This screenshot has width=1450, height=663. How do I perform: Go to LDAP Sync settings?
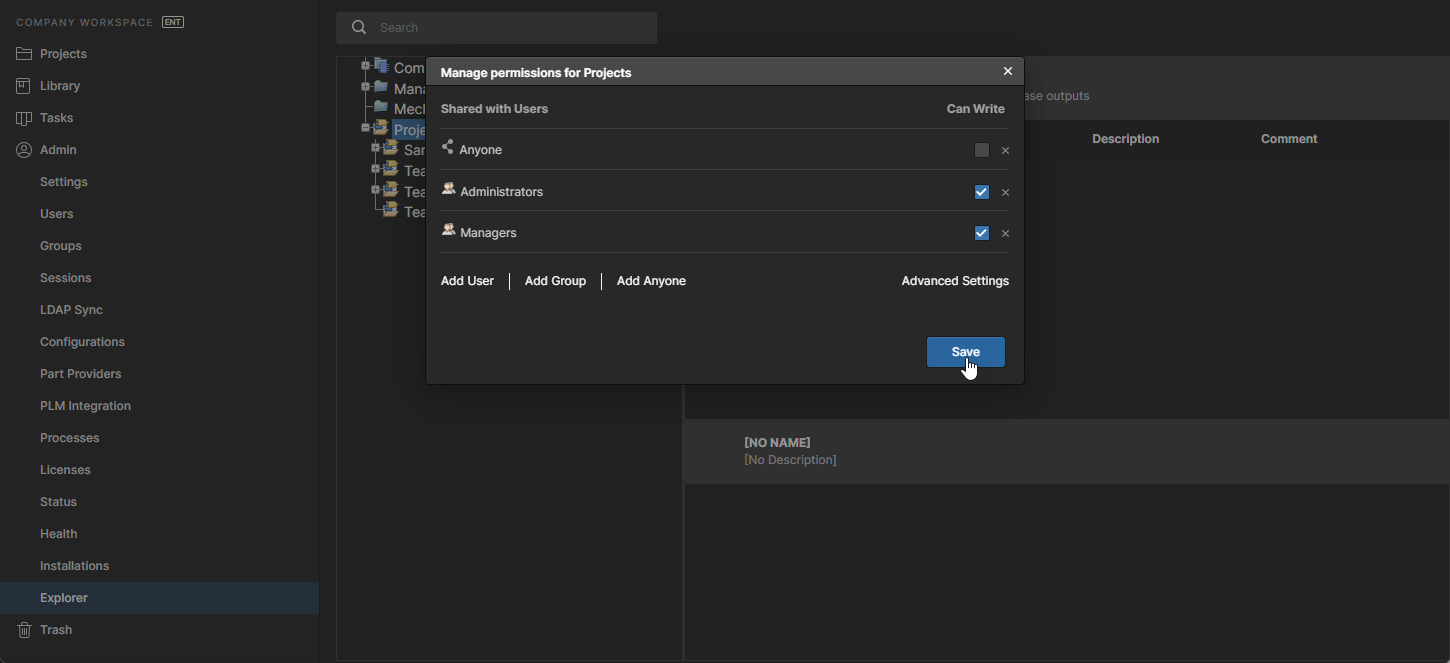71,310
